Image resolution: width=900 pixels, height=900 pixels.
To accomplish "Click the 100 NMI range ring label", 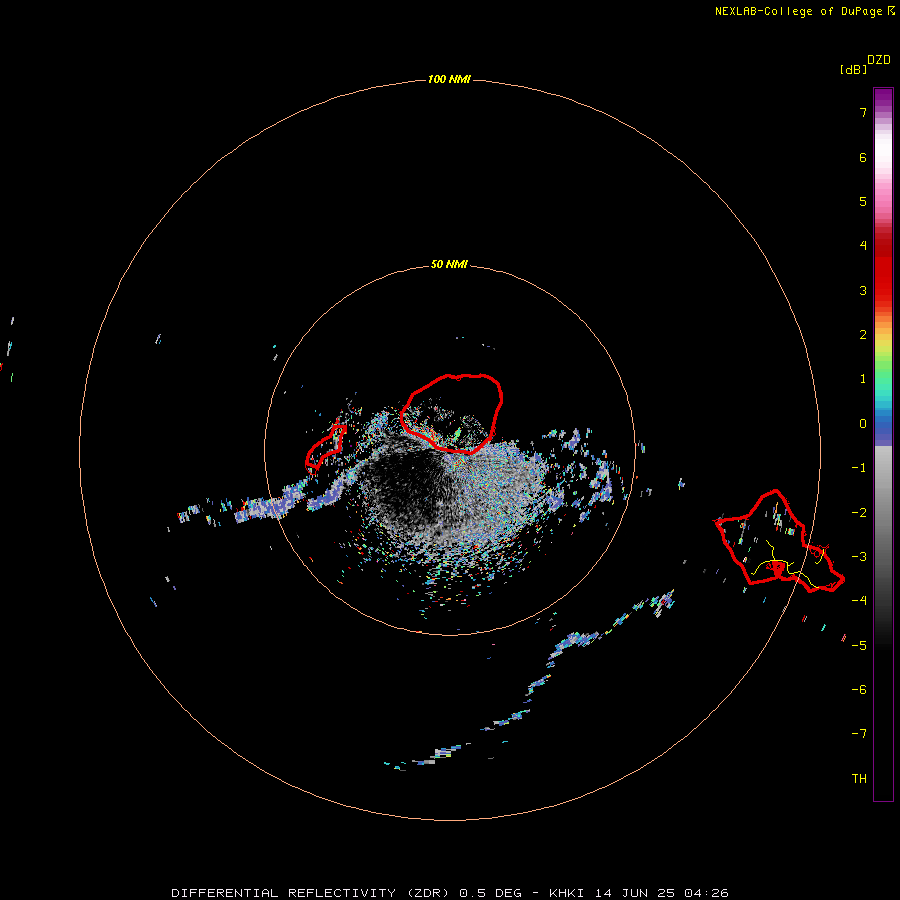I will click(449, 79).
